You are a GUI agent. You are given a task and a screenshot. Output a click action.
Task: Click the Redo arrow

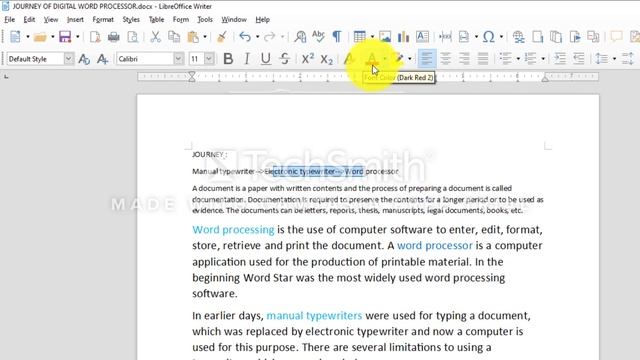(x=269, y=37)
